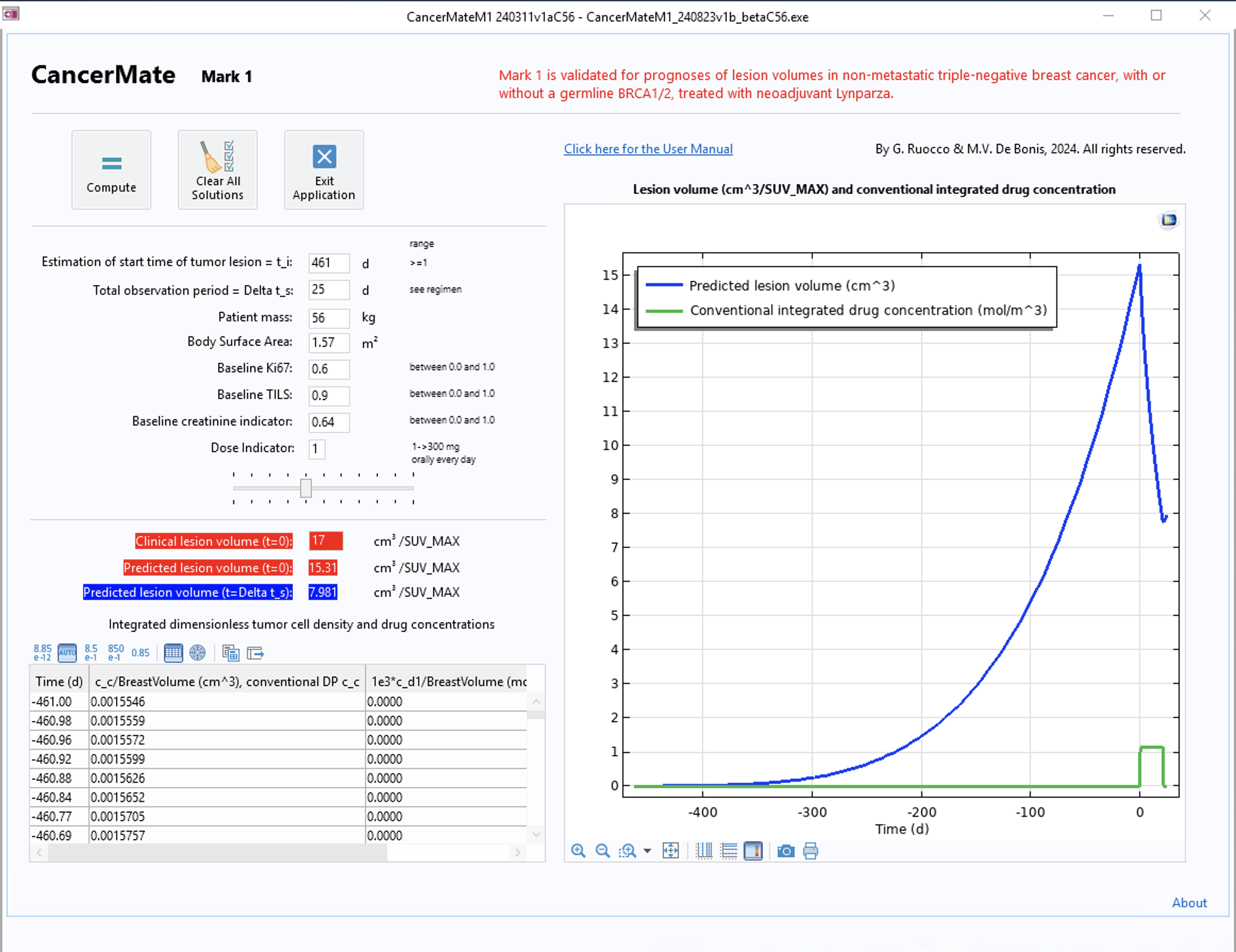1236x952 pixels.
Task: Open the User Manual link
Action: (648, 149)
